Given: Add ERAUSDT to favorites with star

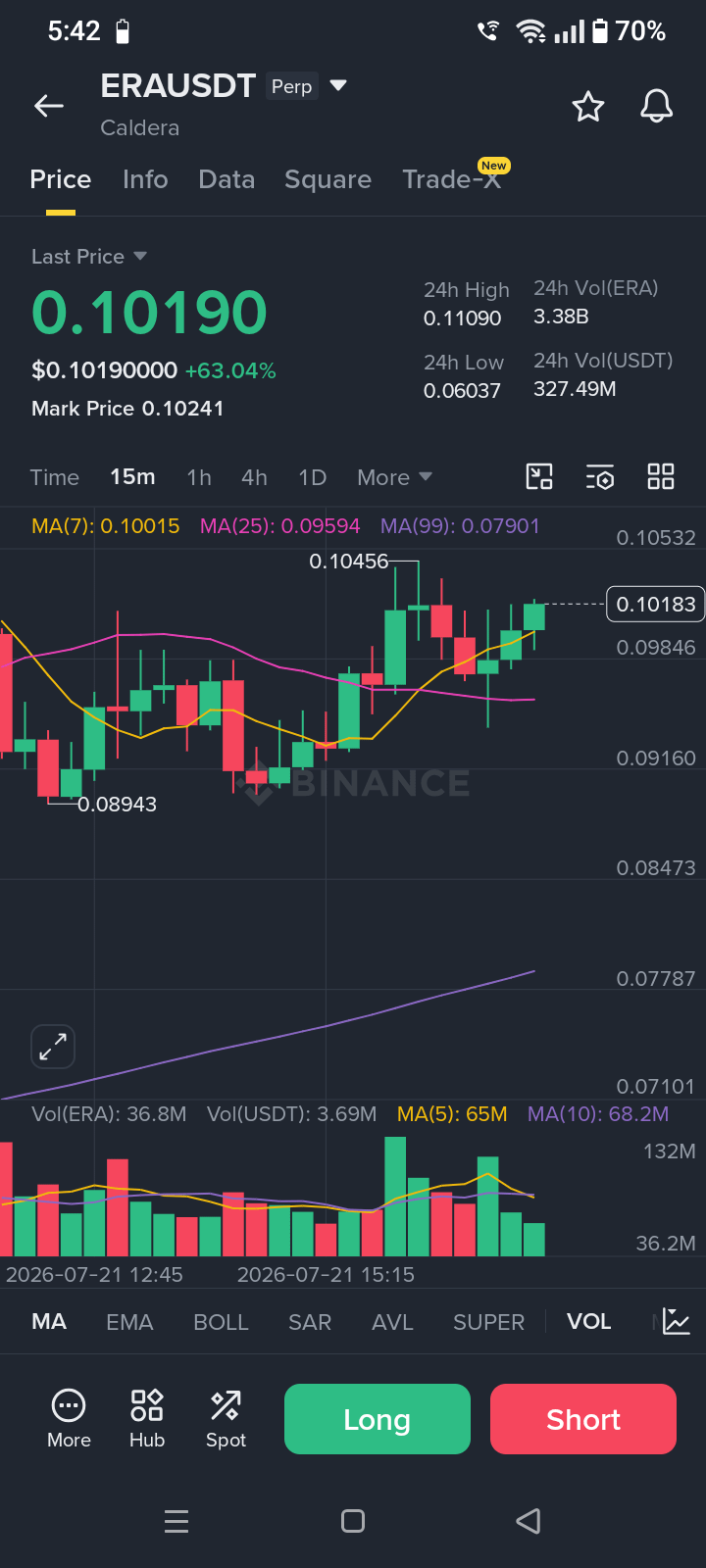Looking at the screenshot, I should (x=588, y=106).
